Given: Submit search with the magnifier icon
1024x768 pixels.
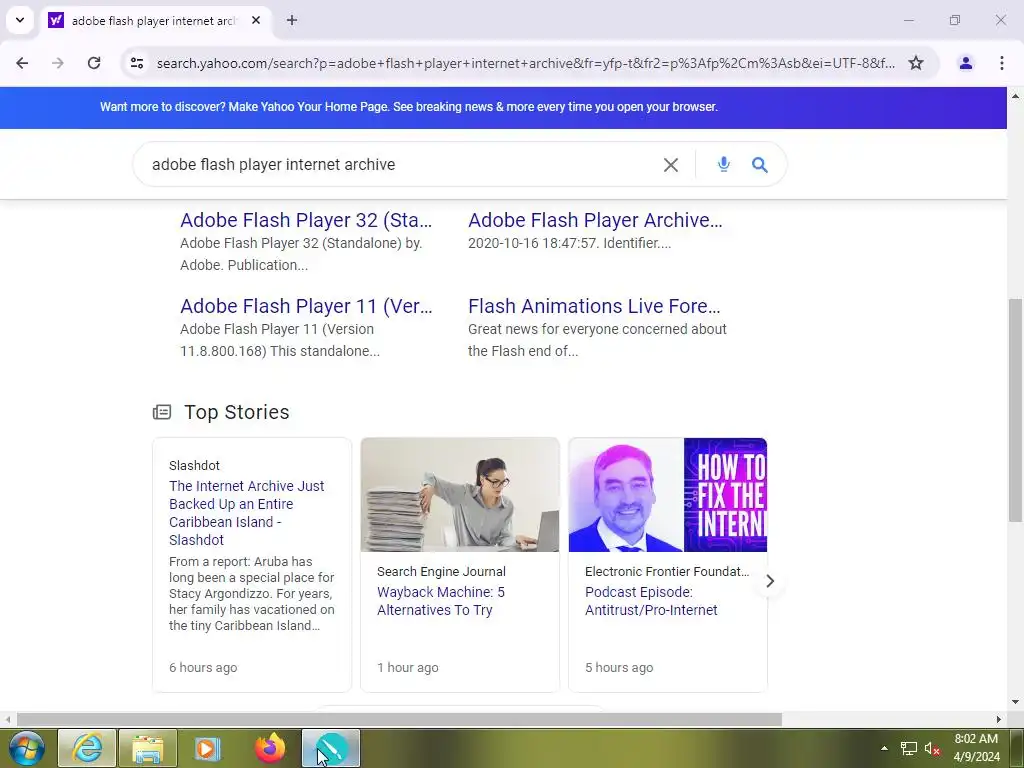Looking at the screenshot, I should click(760, 165).
